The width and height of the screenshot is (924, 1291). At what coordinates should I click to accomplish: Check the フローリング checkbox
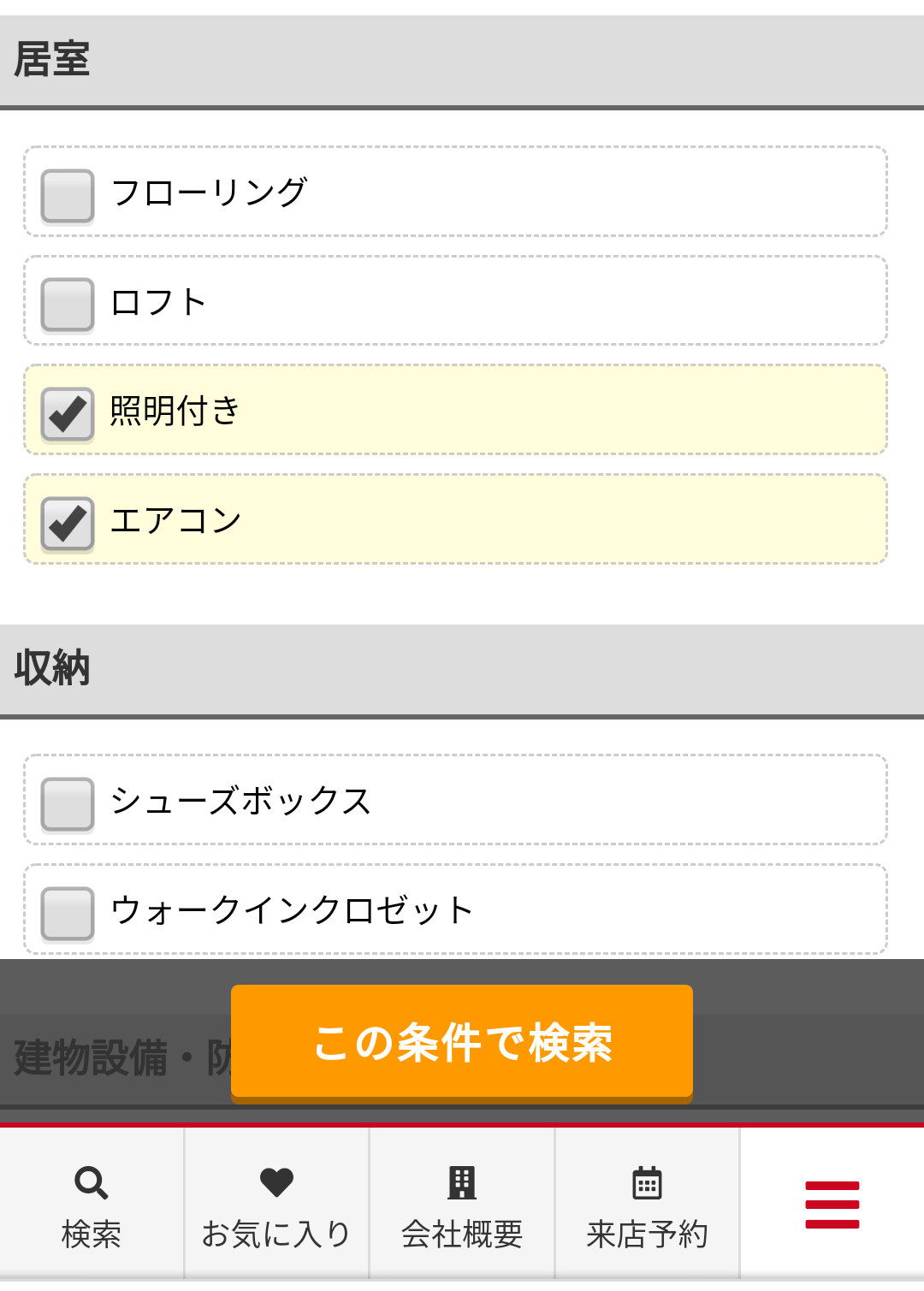coord(68,195)
